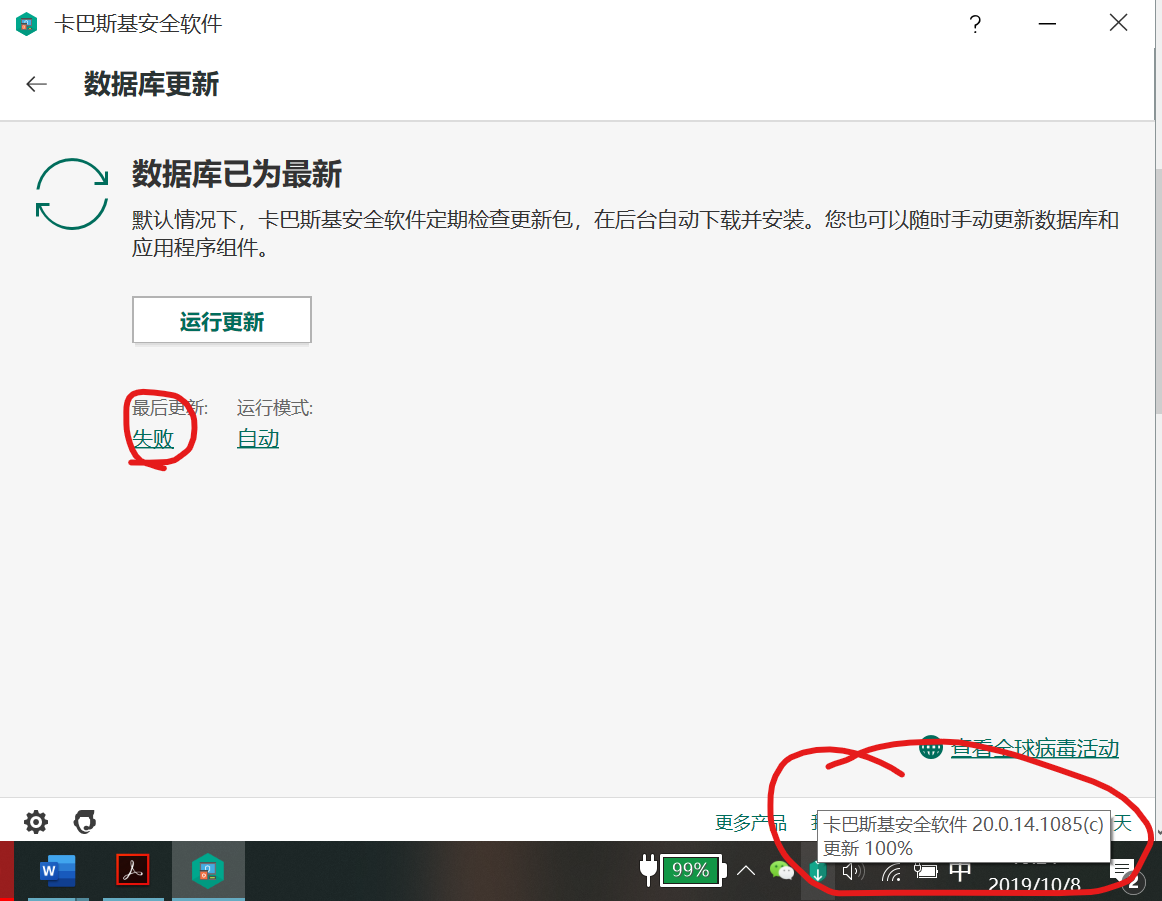Open the support headset icon
The image size is (1162, 901).
(85, 822)
